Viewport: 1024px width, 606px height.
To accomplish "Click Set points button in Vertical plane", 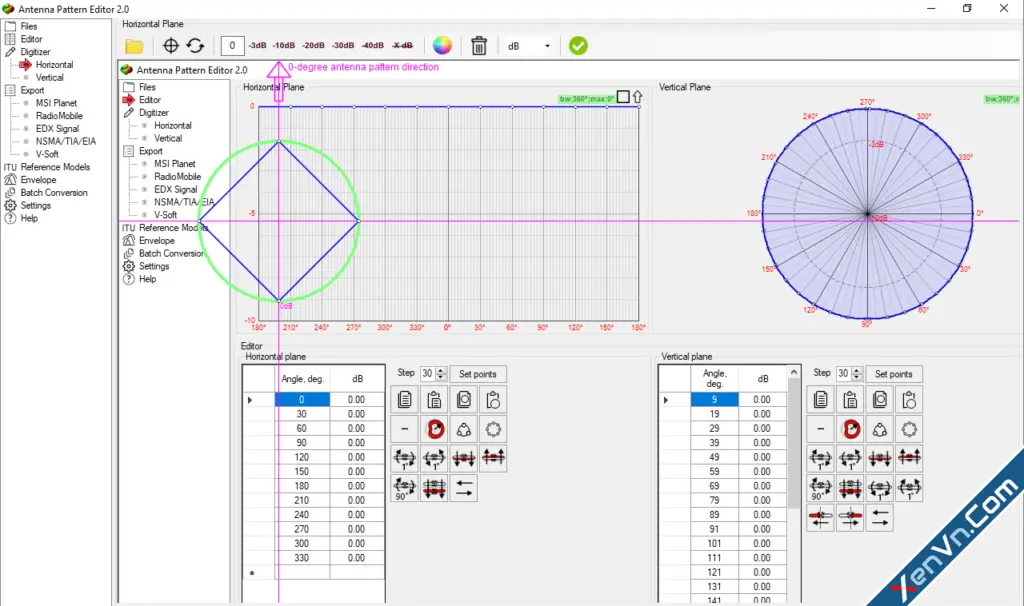I will click(x=893, y=374).
